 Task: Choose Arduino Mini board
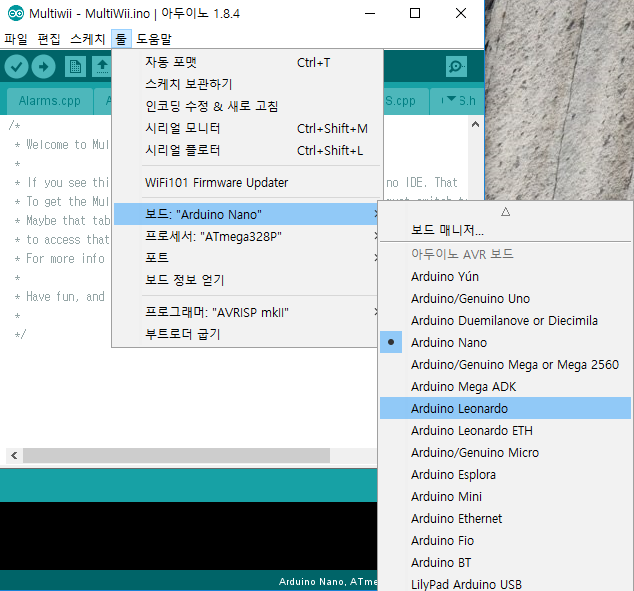tap(505, 496)
